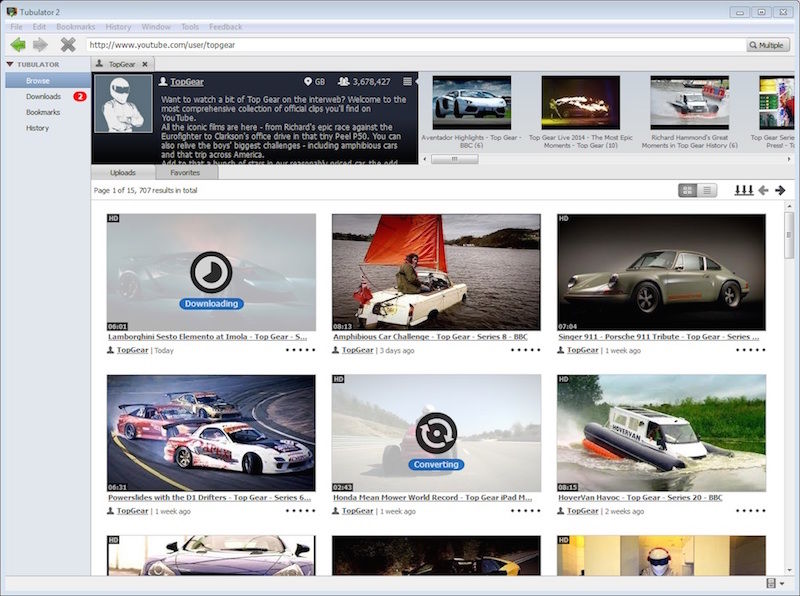This screenshot has width=800, height=596.
Task: Open Bookmarks in the sidebar
Action: 43,112
